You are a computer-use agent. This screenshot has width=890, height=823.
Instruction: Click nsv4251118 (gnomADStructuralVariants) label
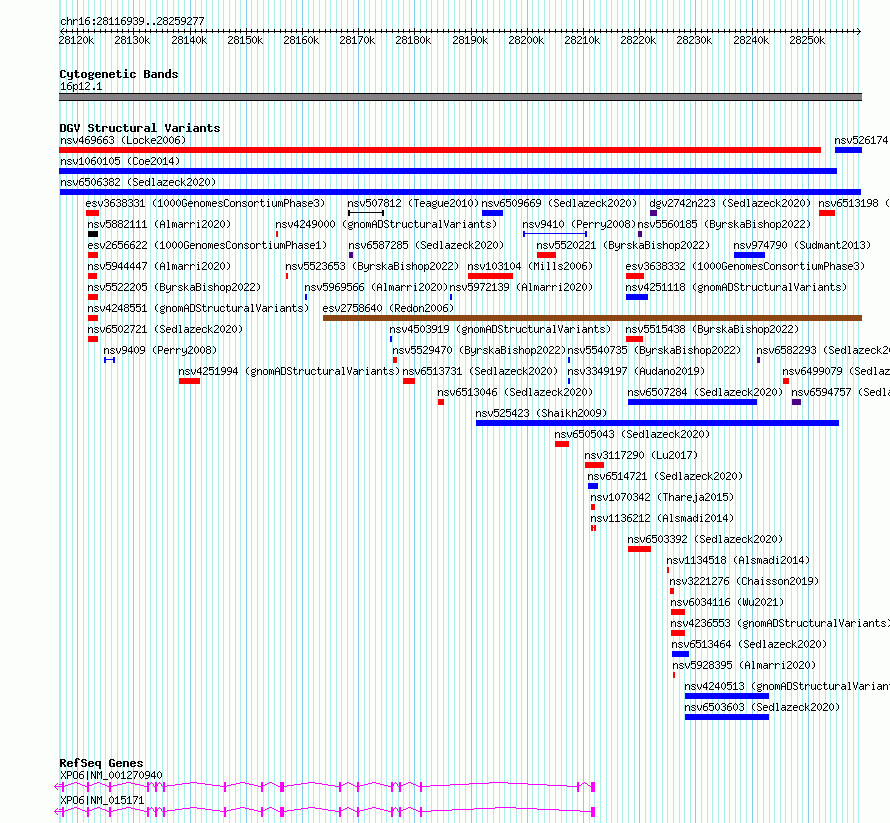click(736, 287)
